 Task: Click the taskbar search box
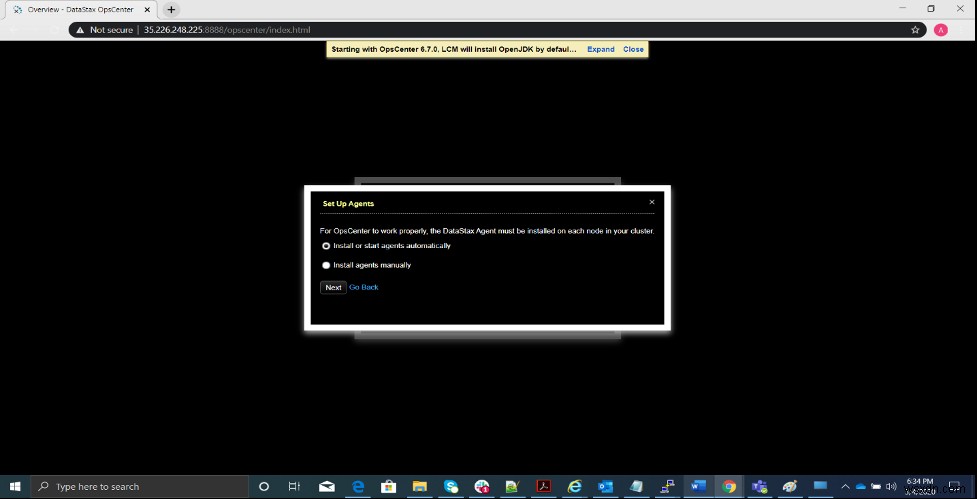[140, 487]
